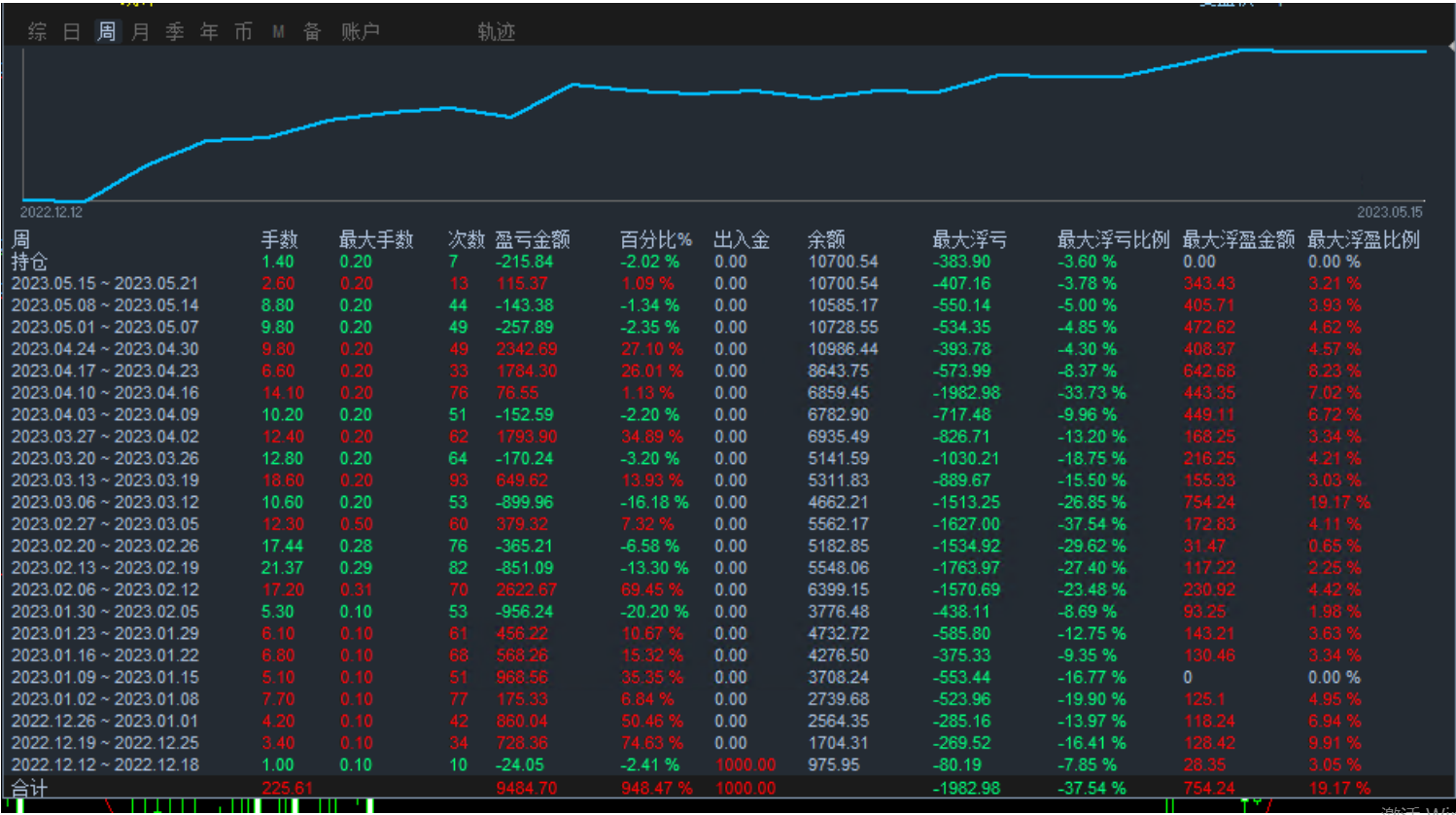Click the 合计 total row label
1456x815 pixels.
(x=29, y=788)
